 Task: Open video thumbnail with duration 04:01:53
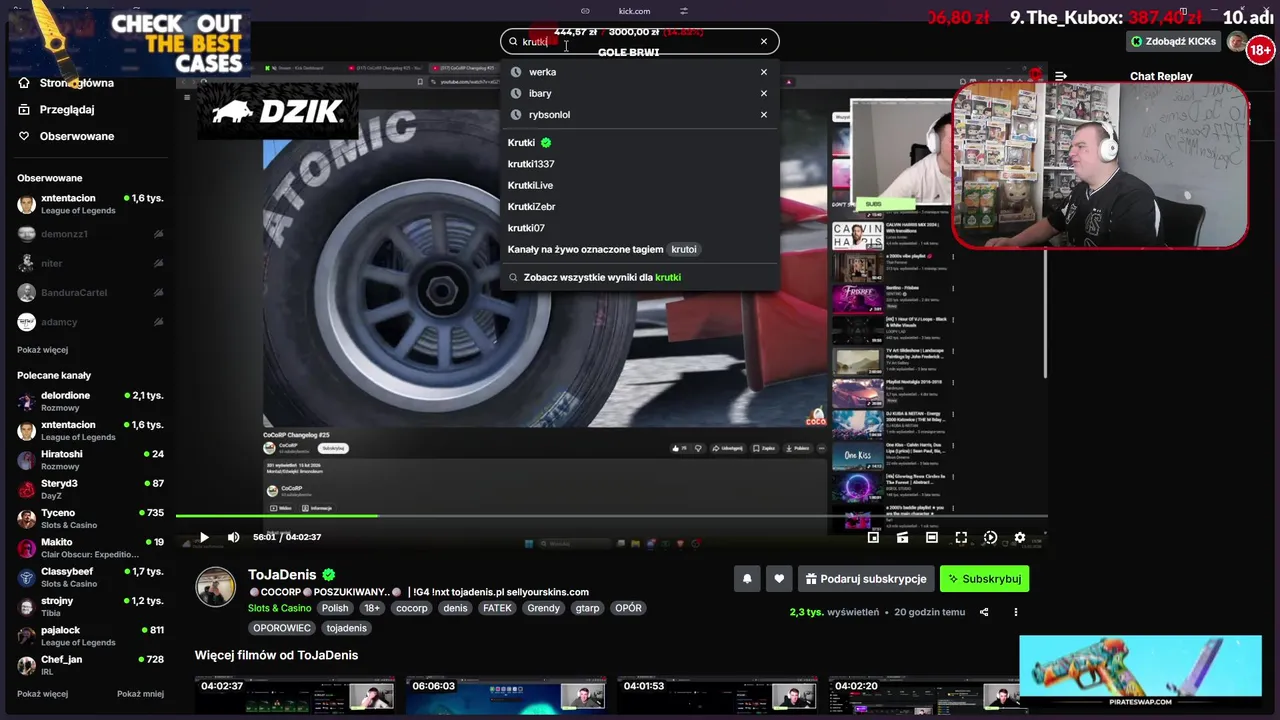click(717, 697)
